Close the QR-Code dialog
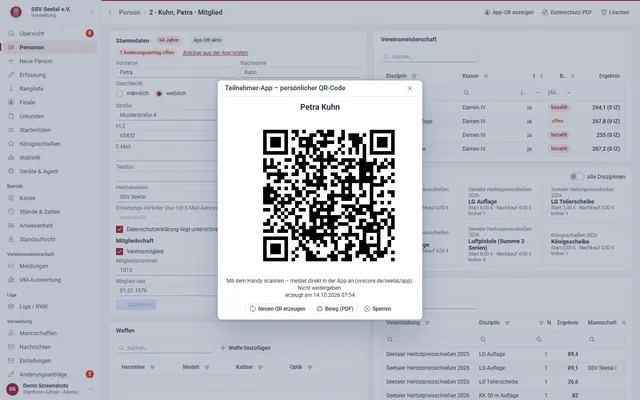The width and height of the screenshot is (640, 400). 409,88
